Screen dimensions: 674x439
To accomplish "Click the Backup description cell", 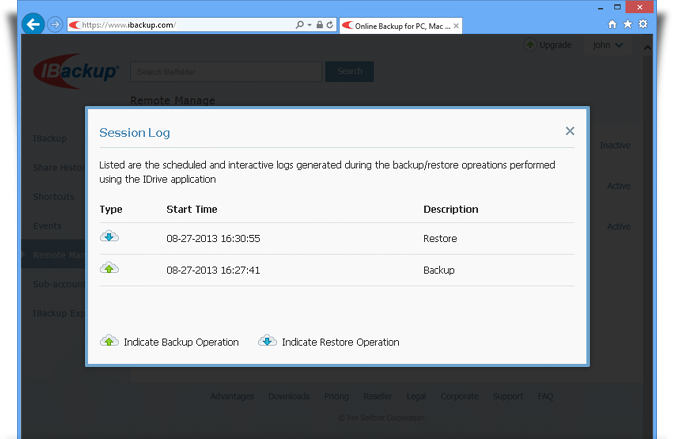I will pyautogui.click(x=439, y=270).
